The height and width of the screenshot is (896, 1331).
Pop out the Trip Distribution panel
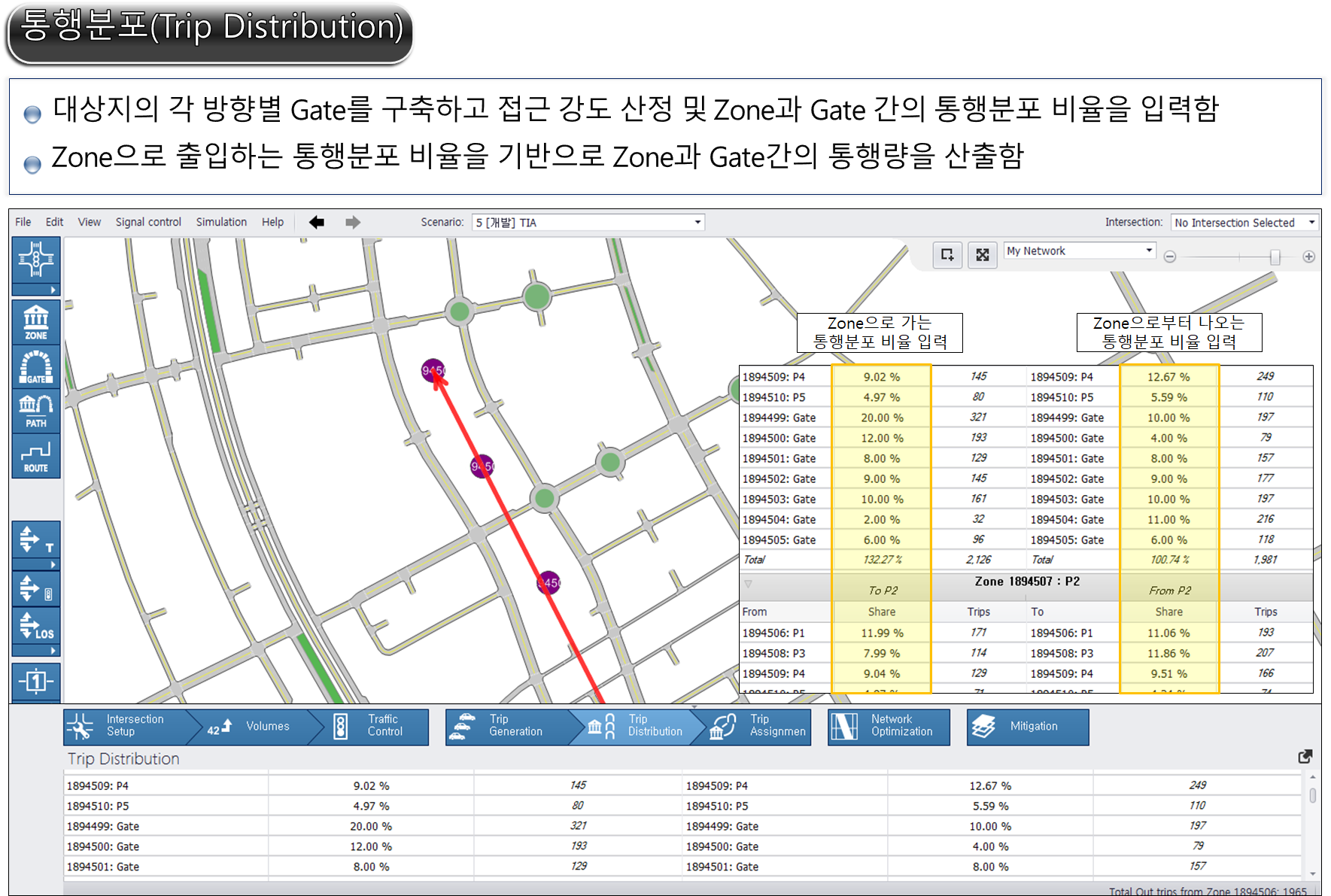1305,756
